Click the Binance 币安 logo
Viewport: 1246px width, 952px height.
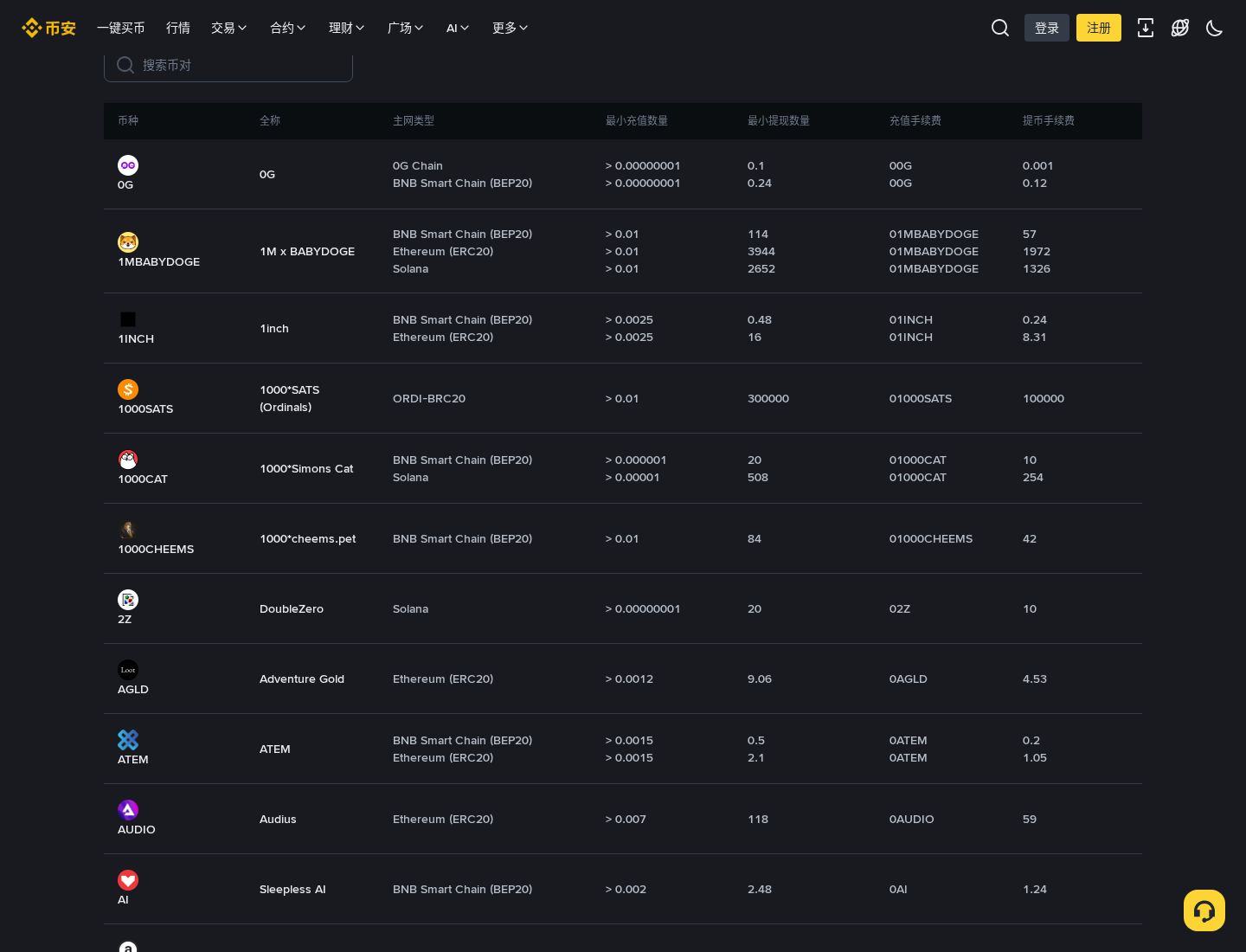click(48, 28)
